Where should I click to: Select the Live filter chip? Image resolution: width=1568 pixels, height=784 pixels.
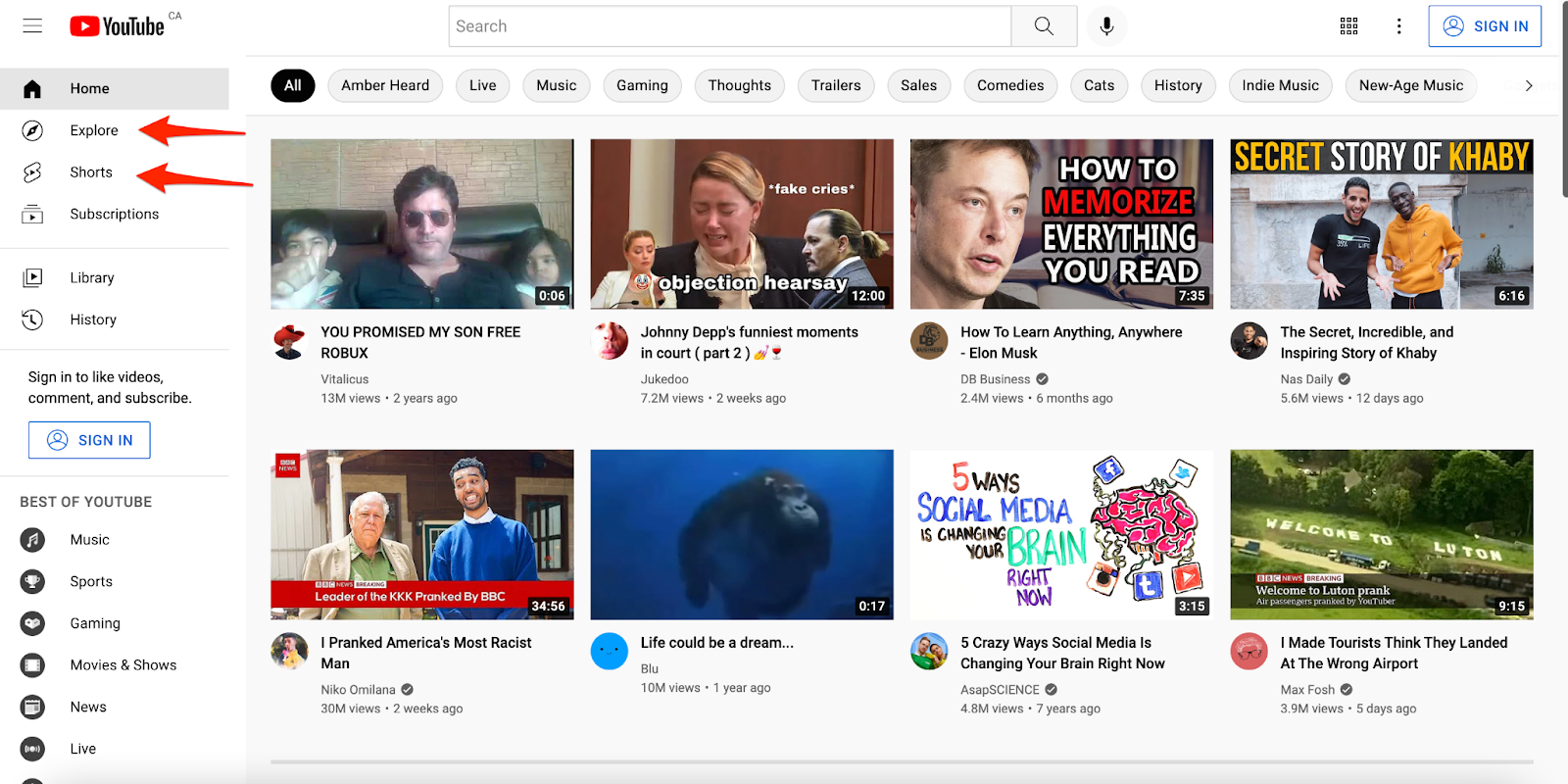pyautogui.click(x=483, y=86)
